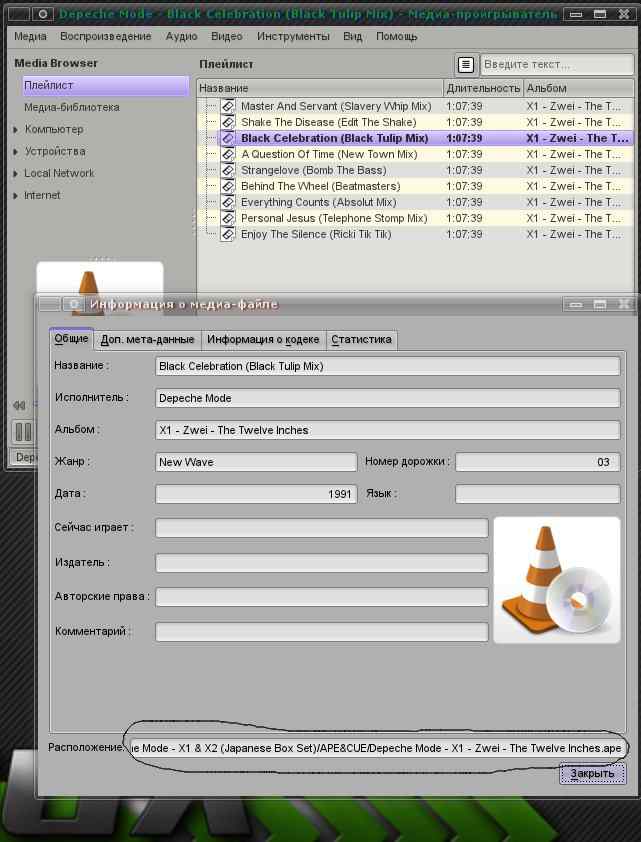Screen dimensions: 641x842
Task: Select Black Celebration (Black Tulip Mix) playlist row
Action: tap(416, 139)
